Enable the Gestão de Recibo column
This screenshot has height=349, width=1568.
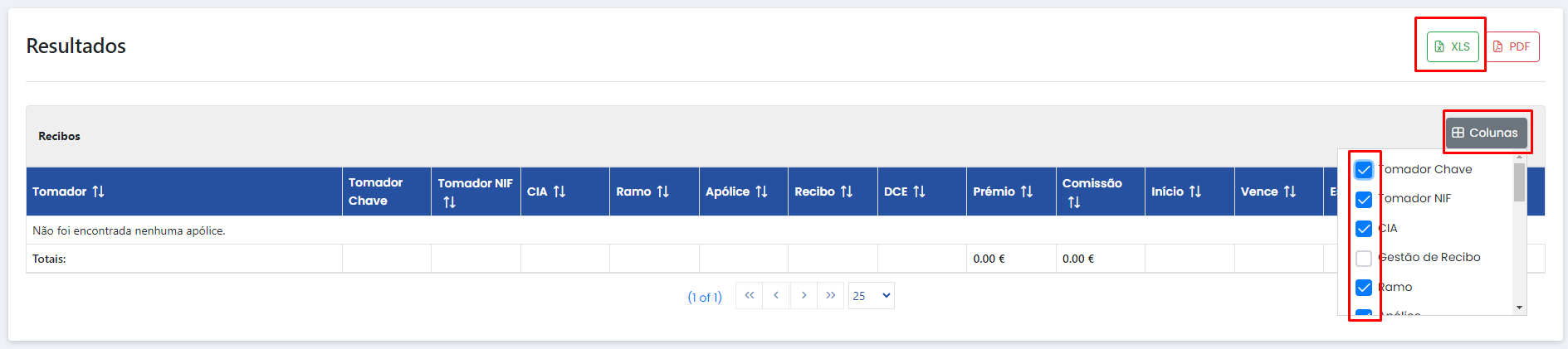click(1364, 259)
